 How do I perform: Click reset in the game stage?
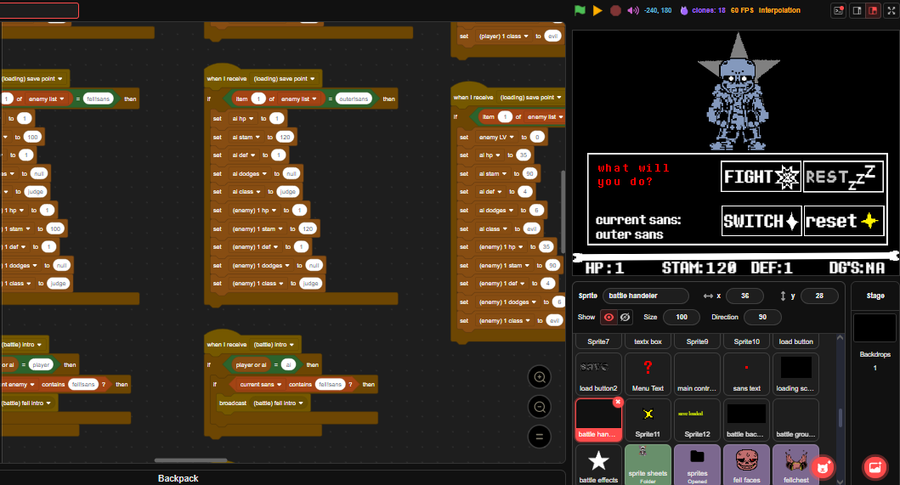point(842,221)
